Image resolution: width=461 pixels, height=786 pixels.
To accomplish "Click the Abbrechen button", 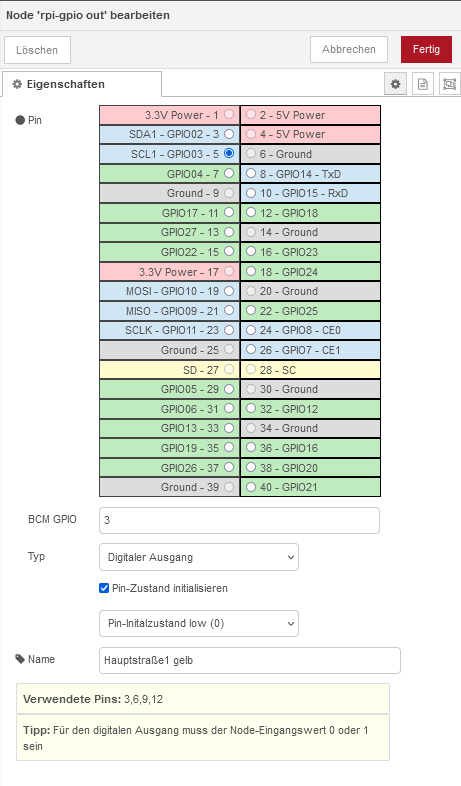I will (349, 49).
